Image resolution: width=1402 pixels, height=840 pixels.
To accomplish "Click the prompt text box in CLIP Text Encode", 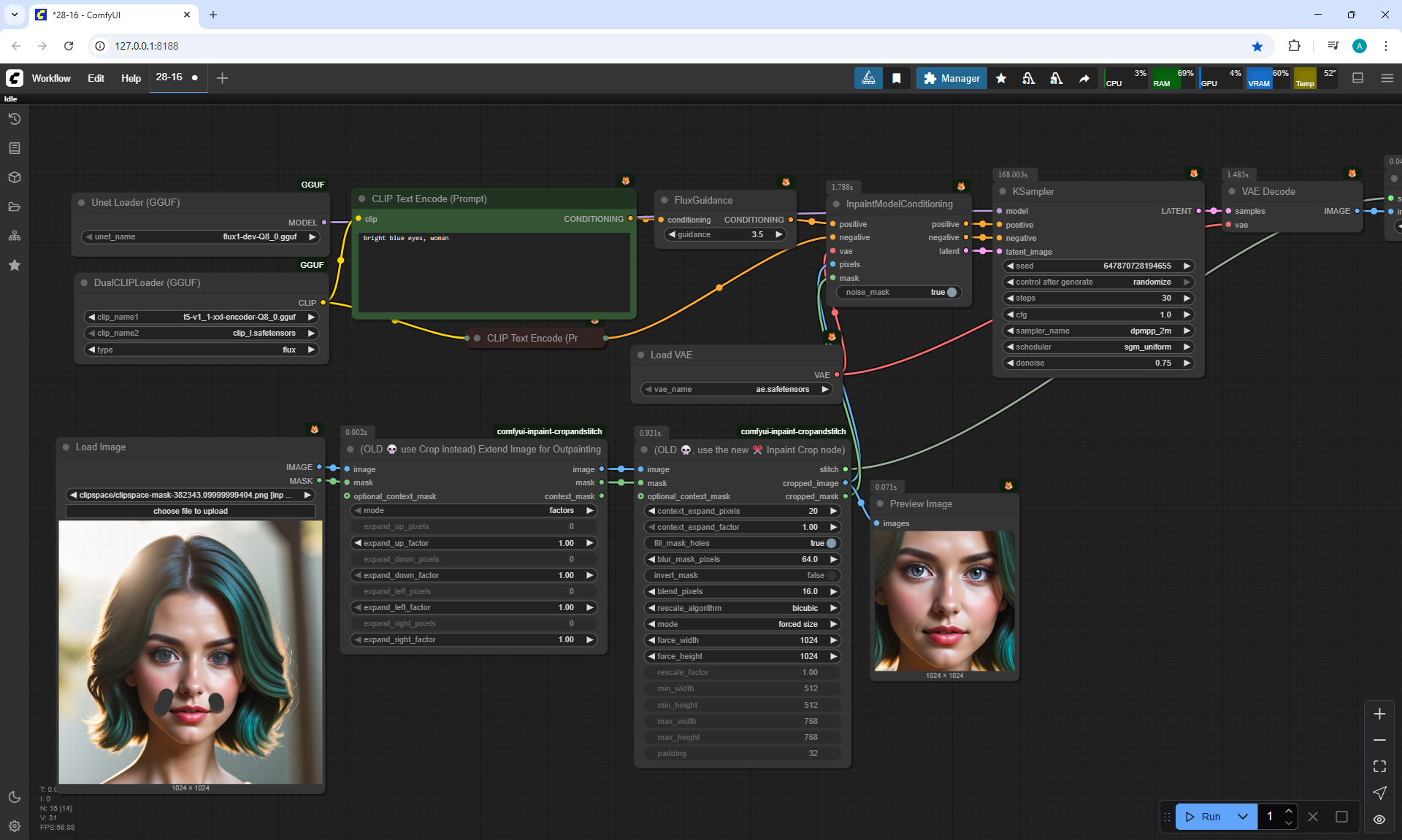I will (x=494, y=274).
